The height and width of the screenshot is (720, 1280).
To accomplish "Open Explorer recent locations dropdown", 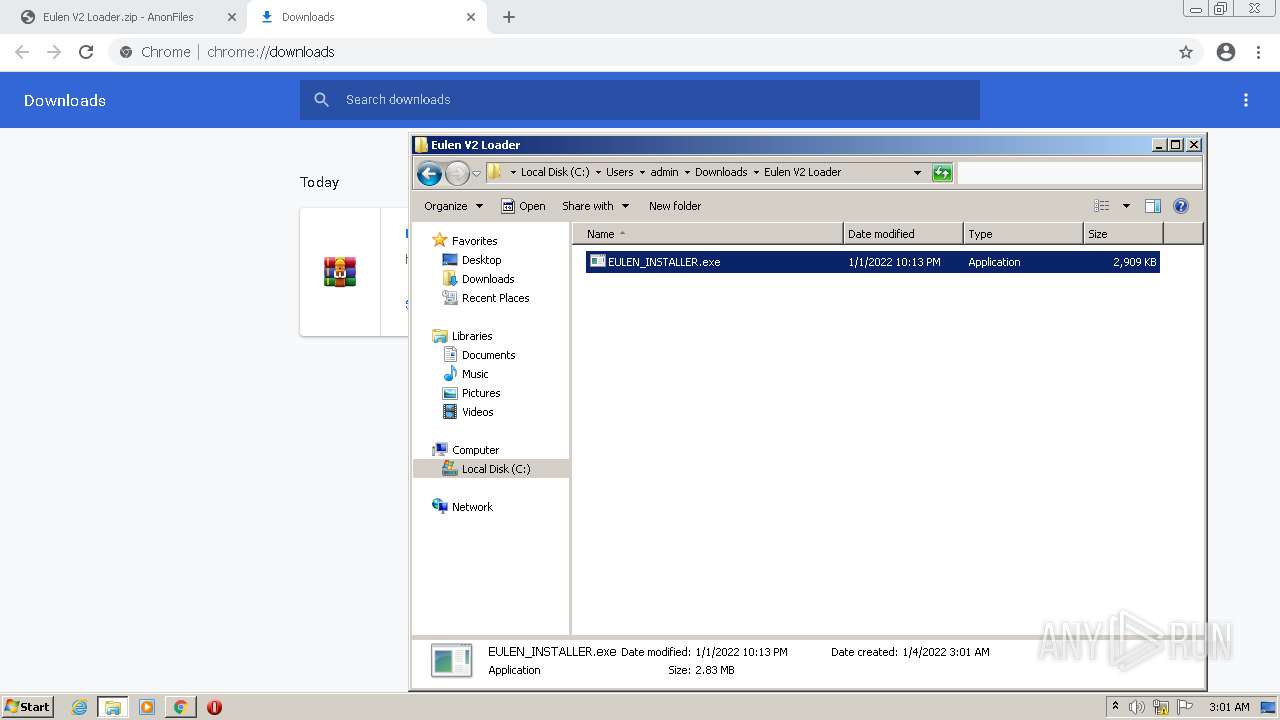I will pos(477,173).
